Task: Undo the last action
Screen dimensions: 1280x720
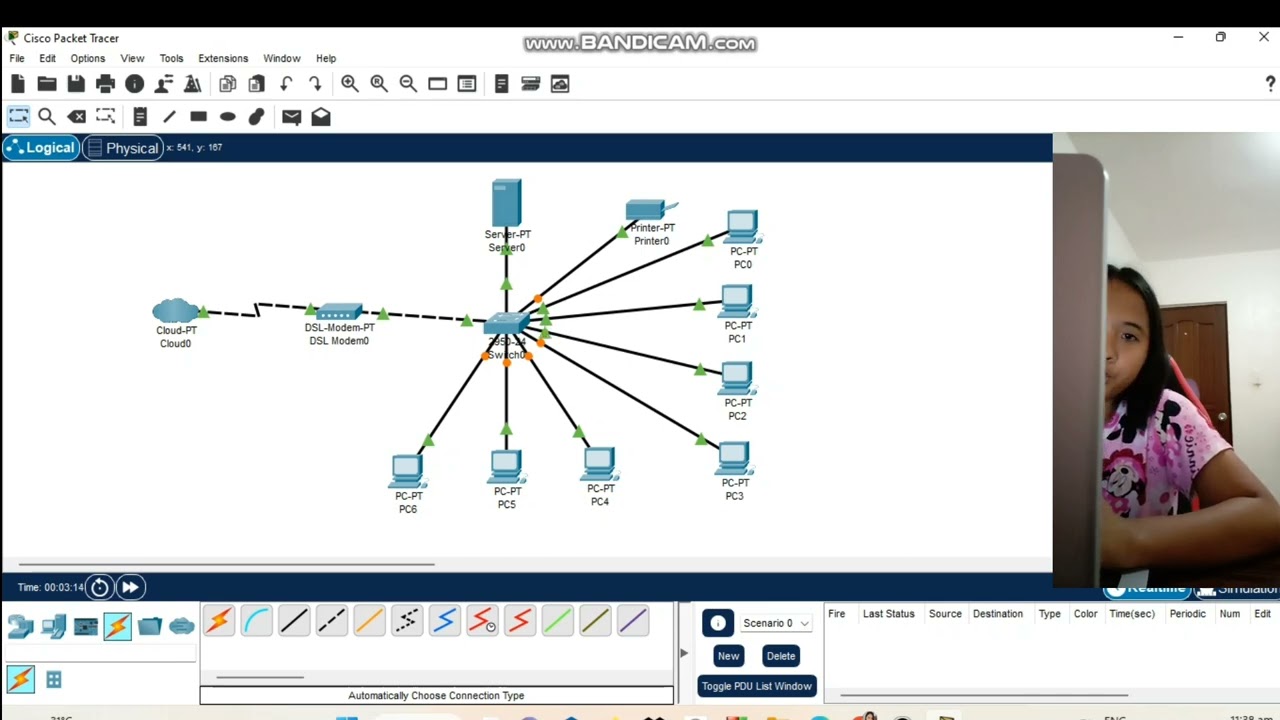Action: click(286, 84)
